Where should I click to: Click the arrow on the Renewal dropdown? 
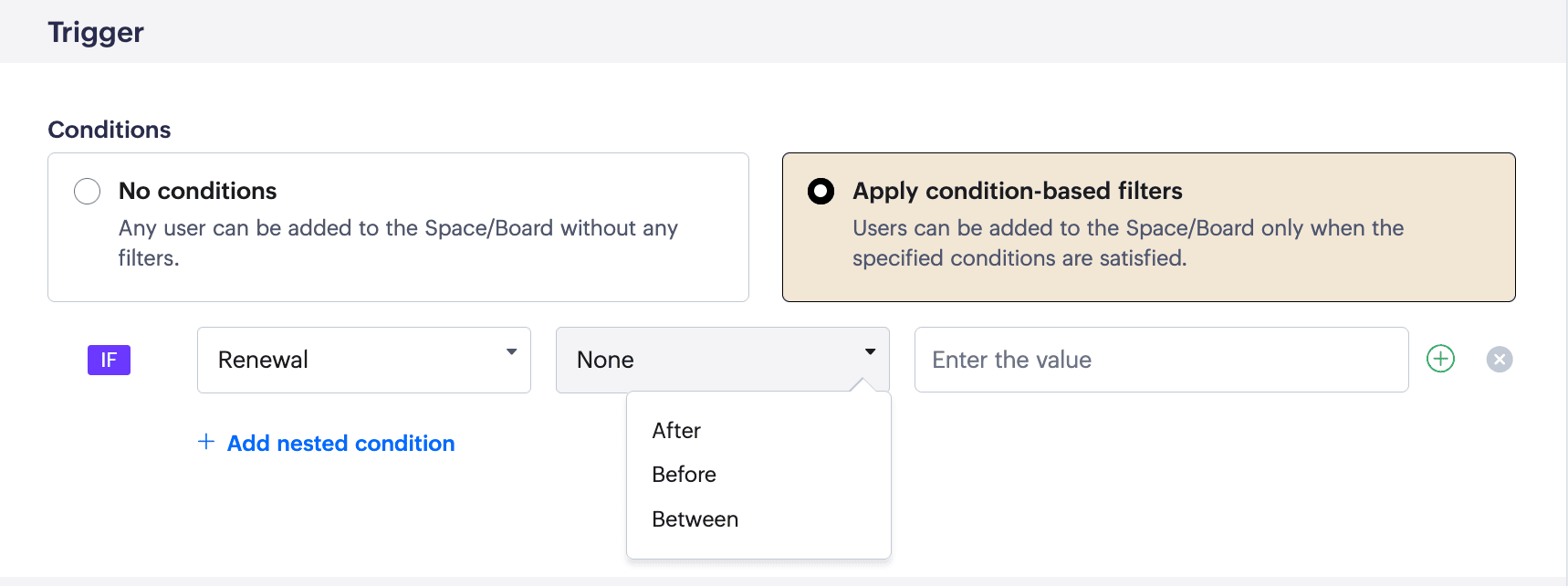[511, 352]
